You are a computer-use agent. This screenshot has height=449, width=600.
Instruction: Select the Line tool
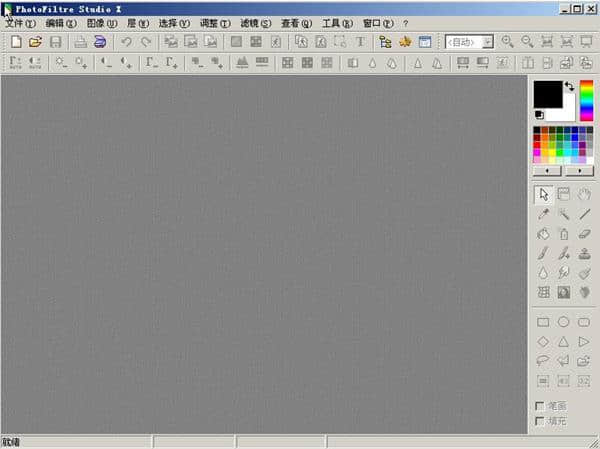(585, 213)
